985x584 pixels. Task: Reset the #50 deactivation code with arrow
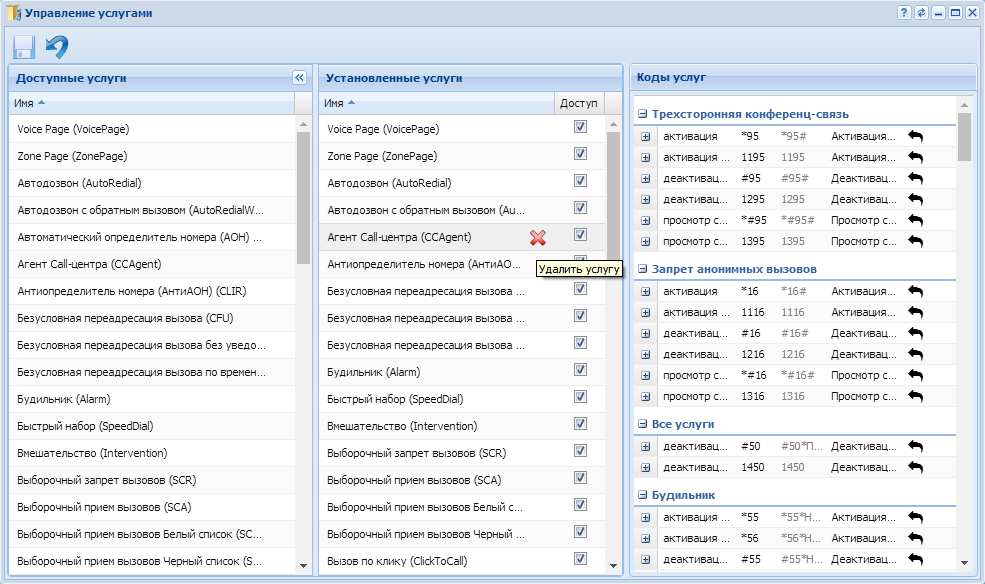coord(915,446)
